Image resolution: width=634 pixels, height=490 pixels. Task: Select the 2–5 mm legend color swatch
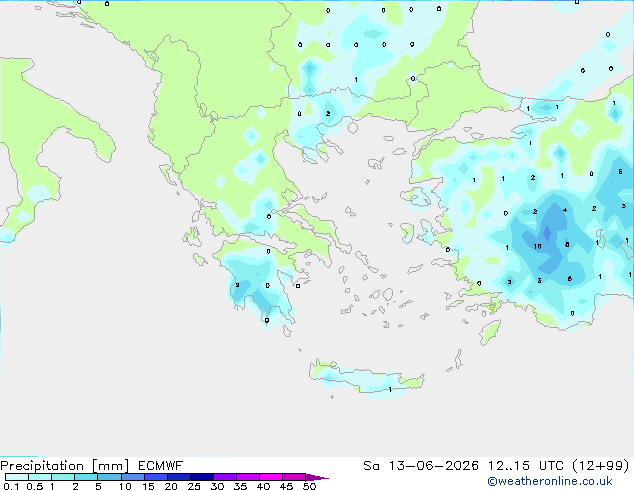click(x=86, y=477)
